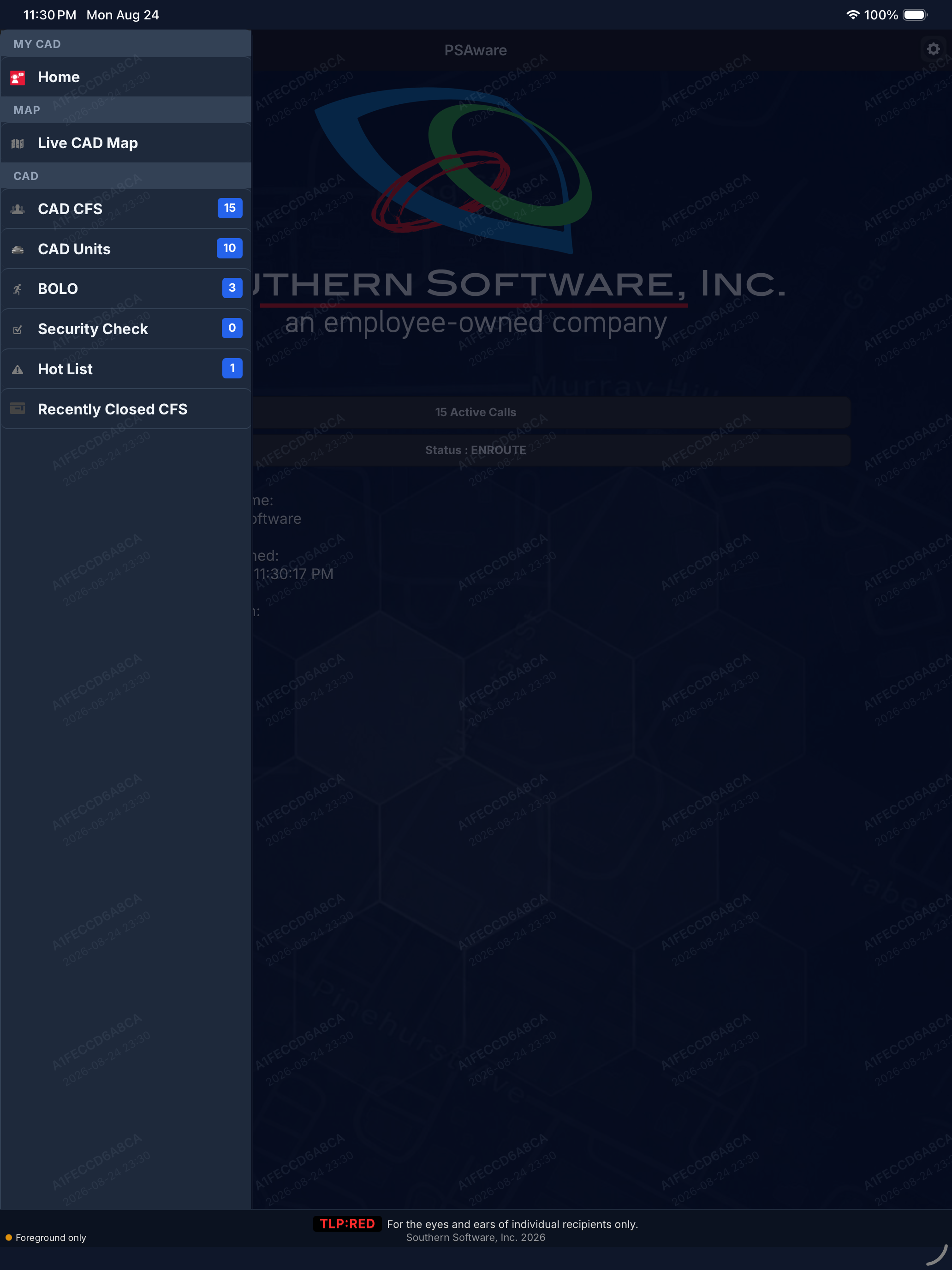Screen dimensions: 952x1270
Task: Click the warning triangle Hot List icon
Action: click(x=18, y=370)
